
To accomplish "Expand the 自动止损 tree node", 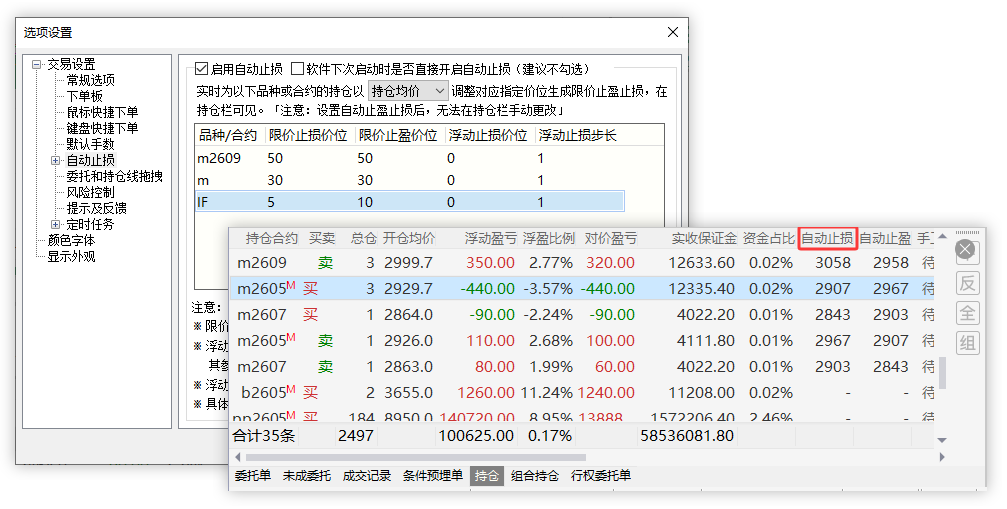I will [56, 160].
